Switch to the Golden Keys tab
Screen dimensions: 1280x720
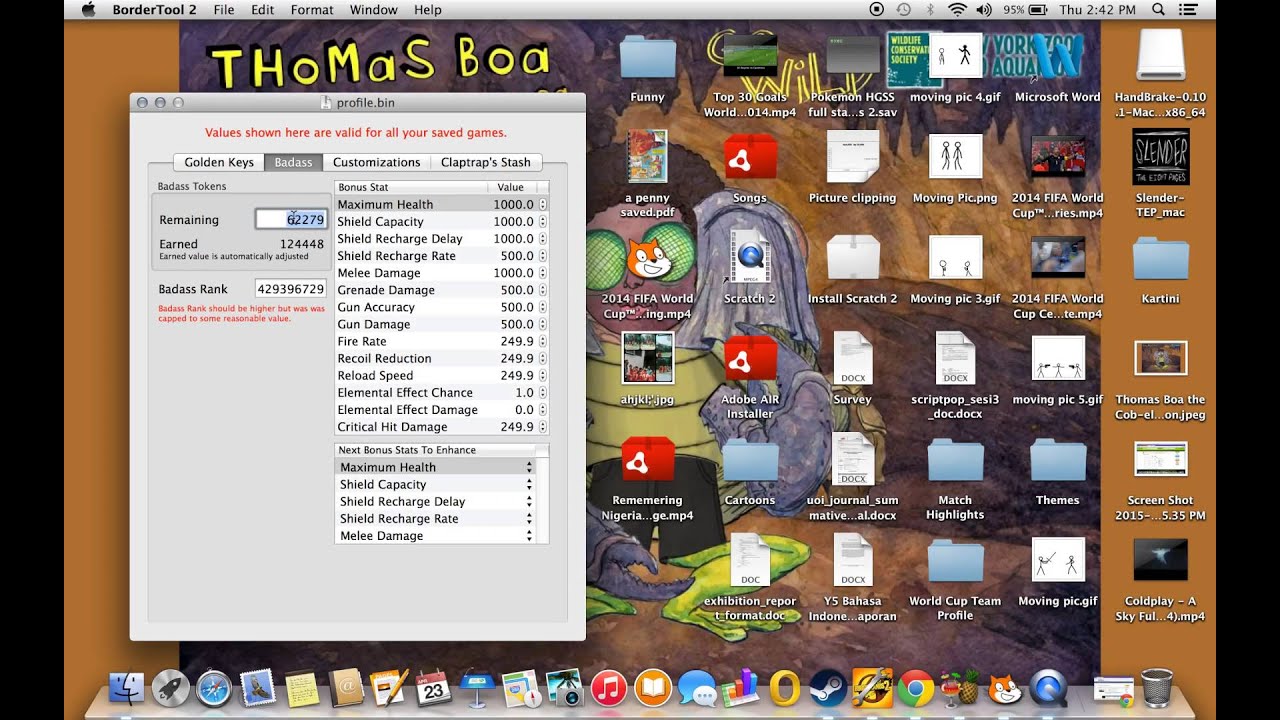(x=219, y=162)
